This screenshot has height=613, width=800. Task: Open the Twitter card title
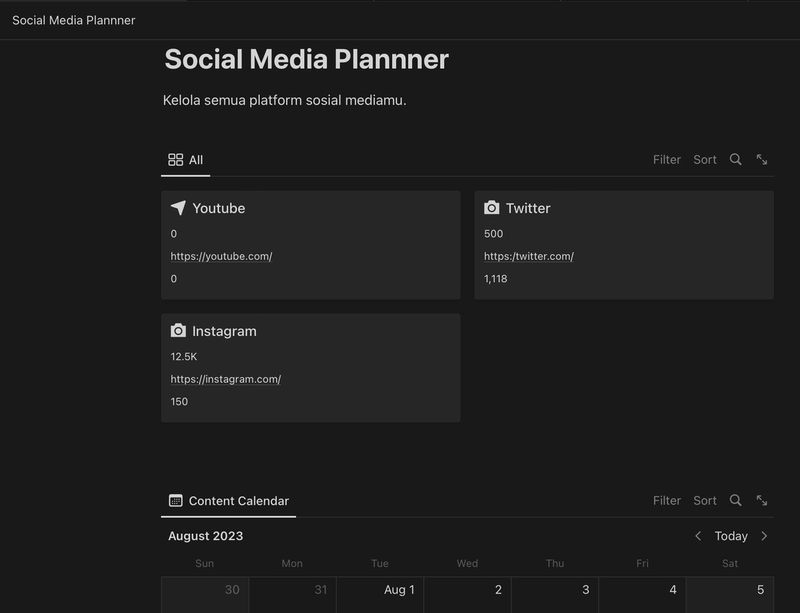click(528, 208)
